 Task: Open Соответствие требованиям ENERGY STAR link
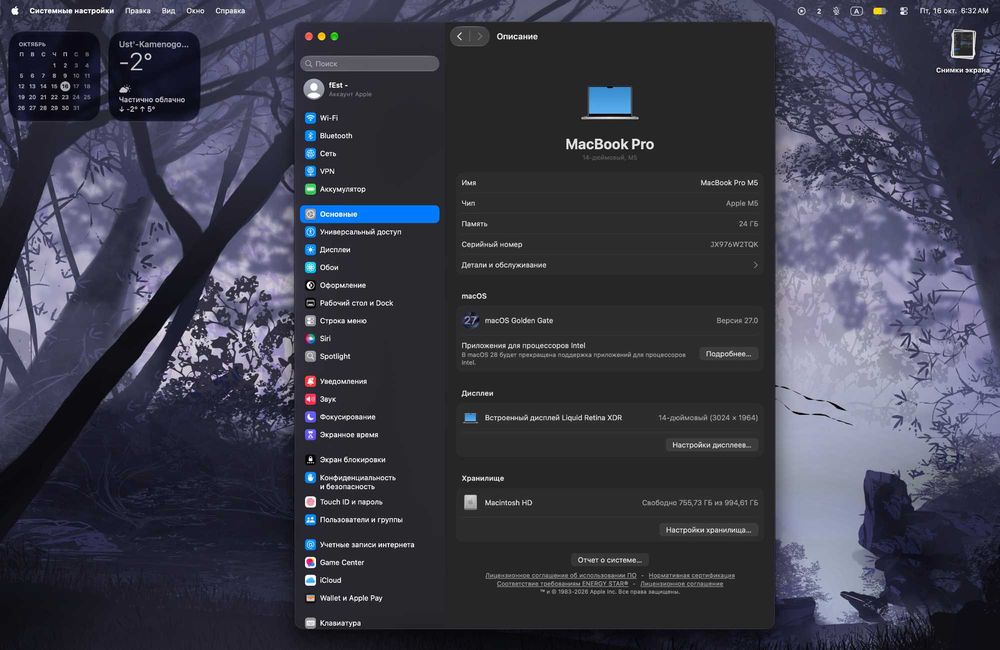(x=562, y=584)
